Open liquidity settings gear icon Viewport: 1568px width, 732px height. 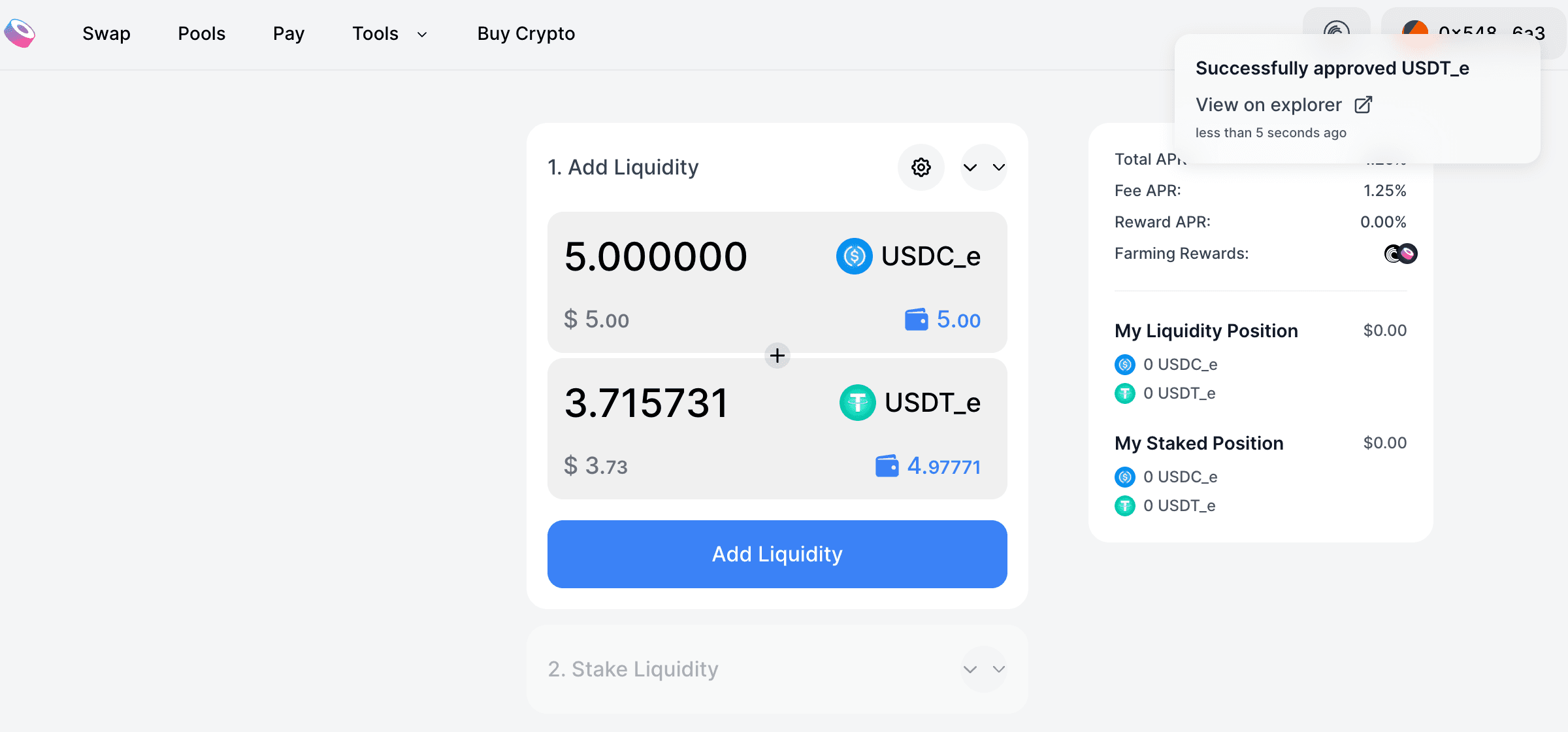pyautogui.click(x=921, y=167)
